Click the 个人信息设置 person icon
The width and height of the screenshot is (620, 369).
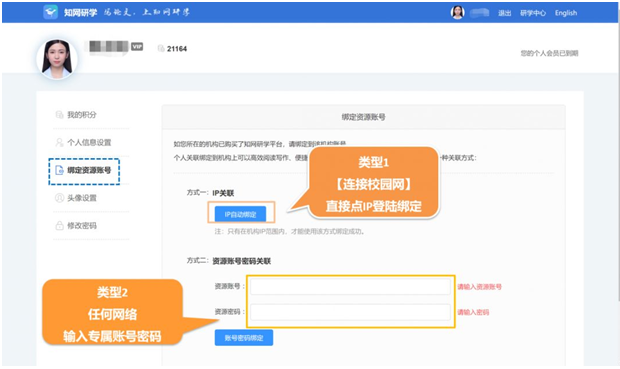point(59,142)
